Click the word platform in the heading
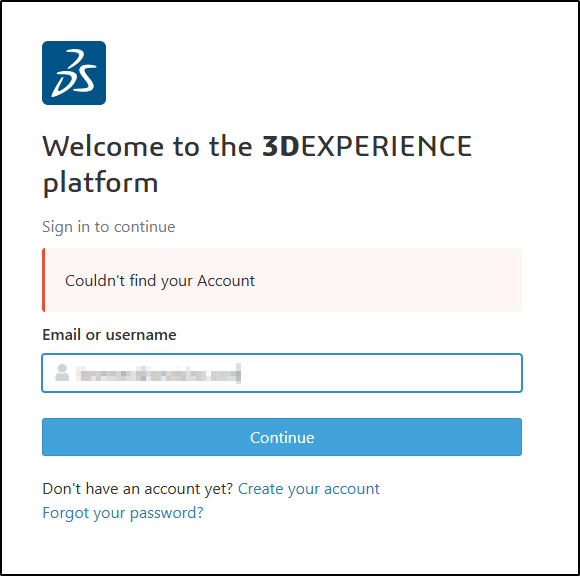580x576 pixels. (x=101, y=183)
